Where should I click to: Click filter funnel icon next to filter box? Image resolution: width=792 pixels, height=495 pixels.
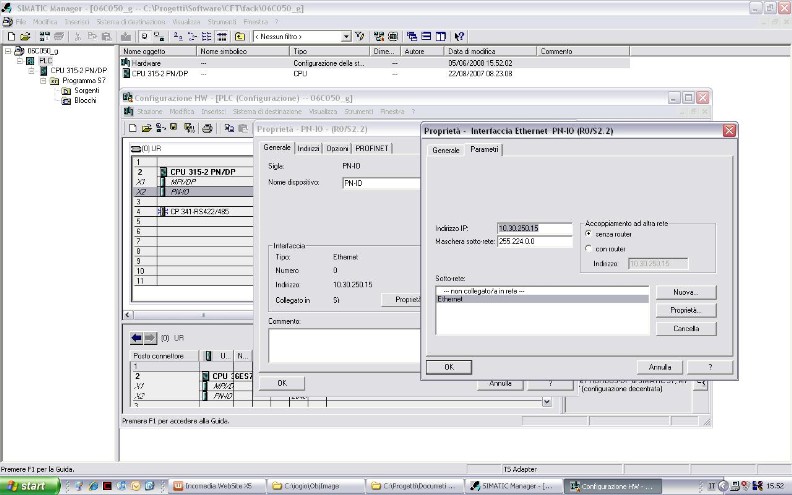pyautogui.click(x=360, y=36)
